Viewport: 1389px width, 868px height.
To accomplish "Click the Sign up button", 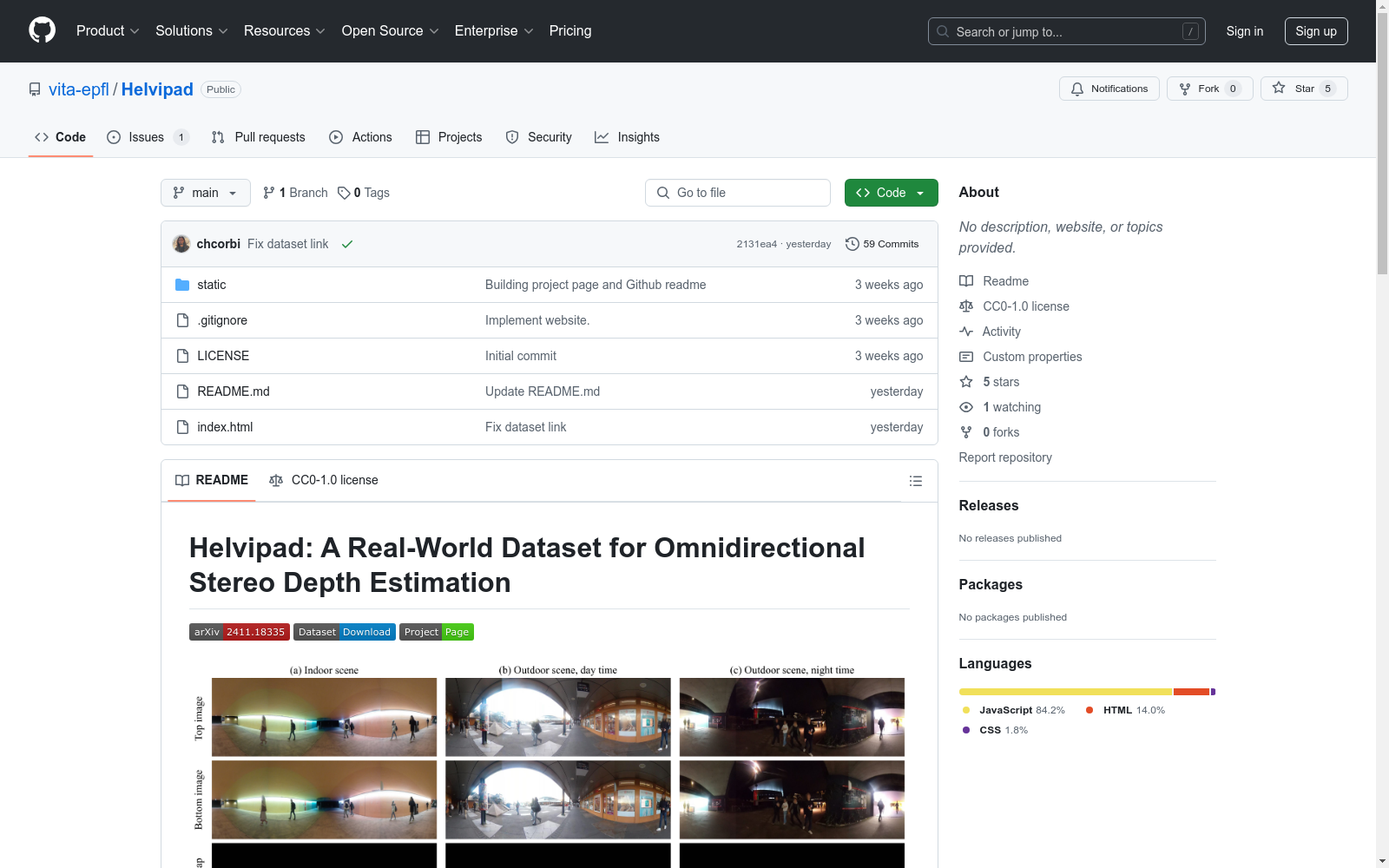I will coord(1316,31).
